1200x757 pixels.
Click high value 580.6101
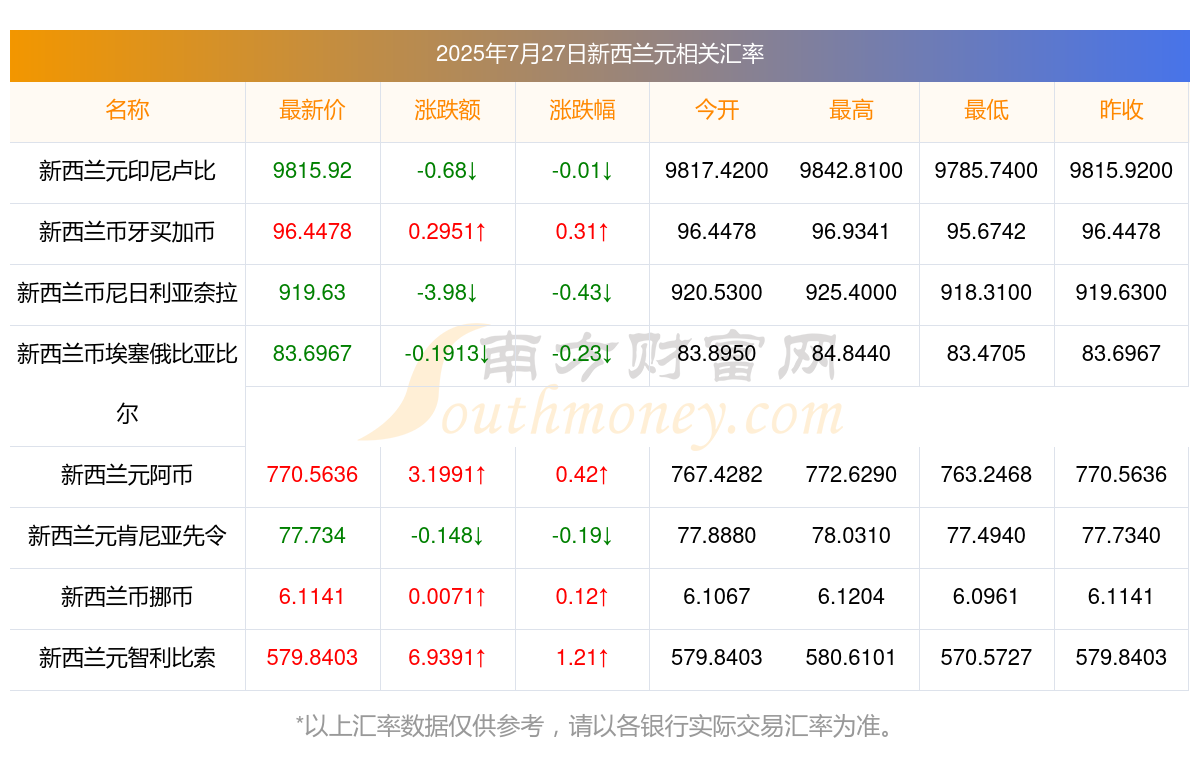[851, 658]
